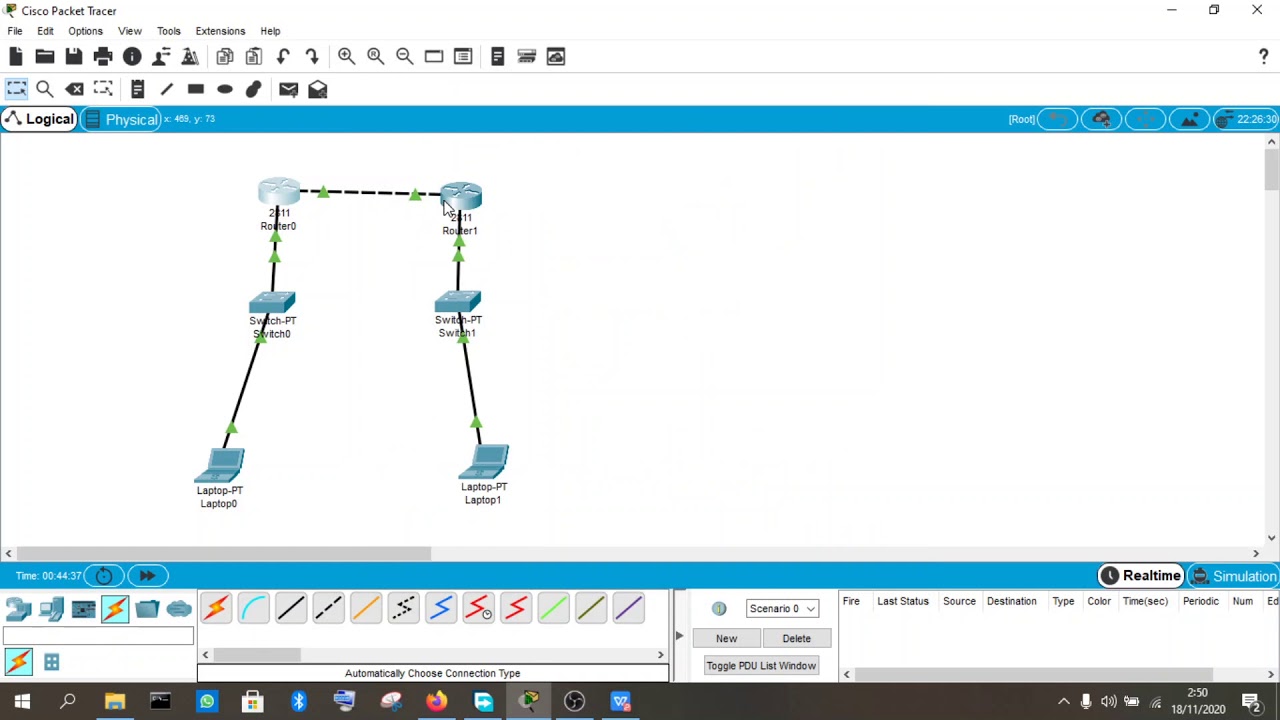Click the connection list horizontal scrollbar
This screenshot has height=720, width=1280.
[x=256, y=655]
